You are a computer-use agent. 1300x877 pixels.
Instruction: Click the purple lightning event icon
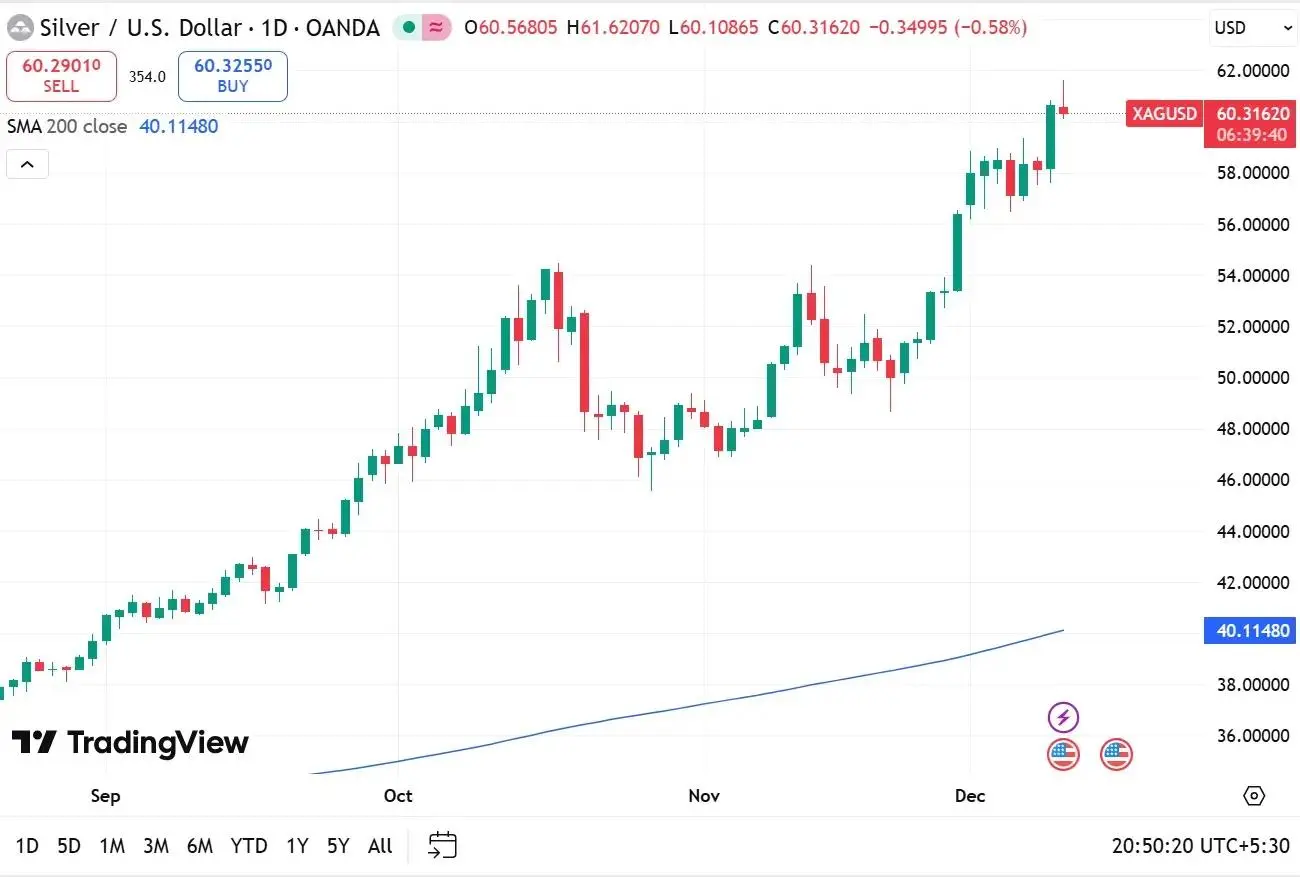click(x=1063, y=717)
